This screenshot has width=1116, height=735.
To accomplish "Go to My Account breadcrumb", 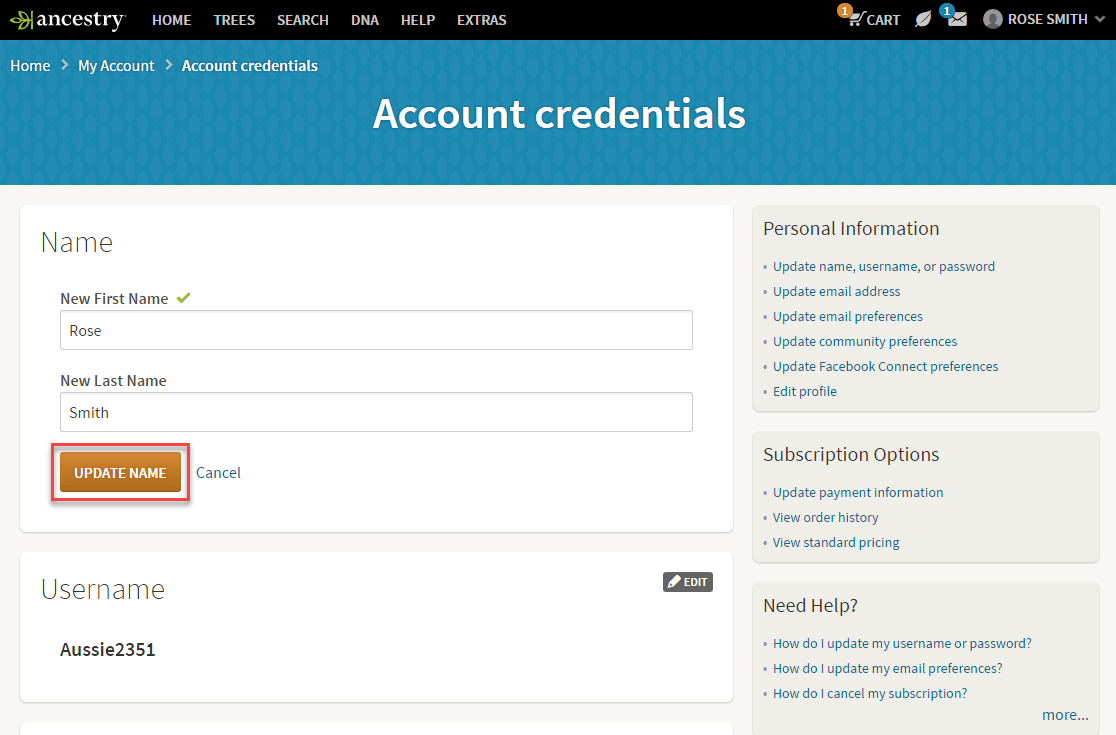I will 116,66.
